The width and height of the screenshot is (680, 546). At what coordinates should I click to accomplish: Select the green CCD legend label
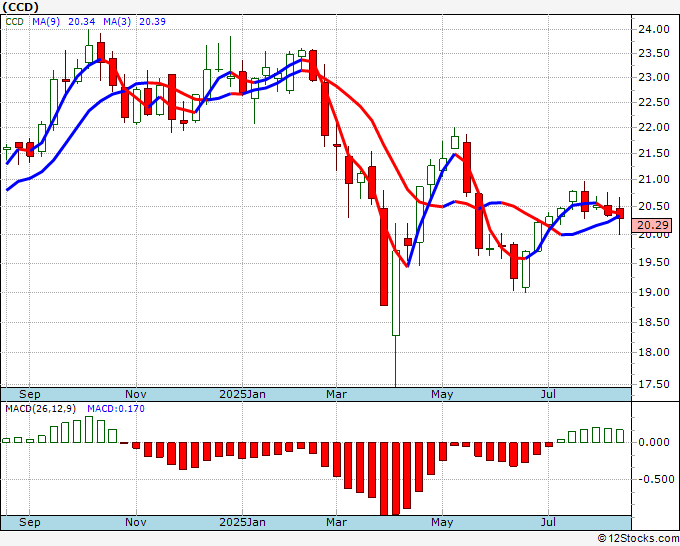pyautogui.click(x=14, y=22)
